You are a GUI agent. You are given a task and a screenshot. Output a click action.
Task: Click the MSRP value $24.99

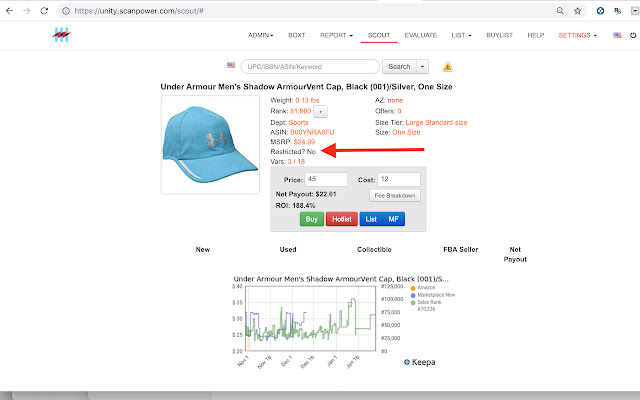click(x=304, y=142)
